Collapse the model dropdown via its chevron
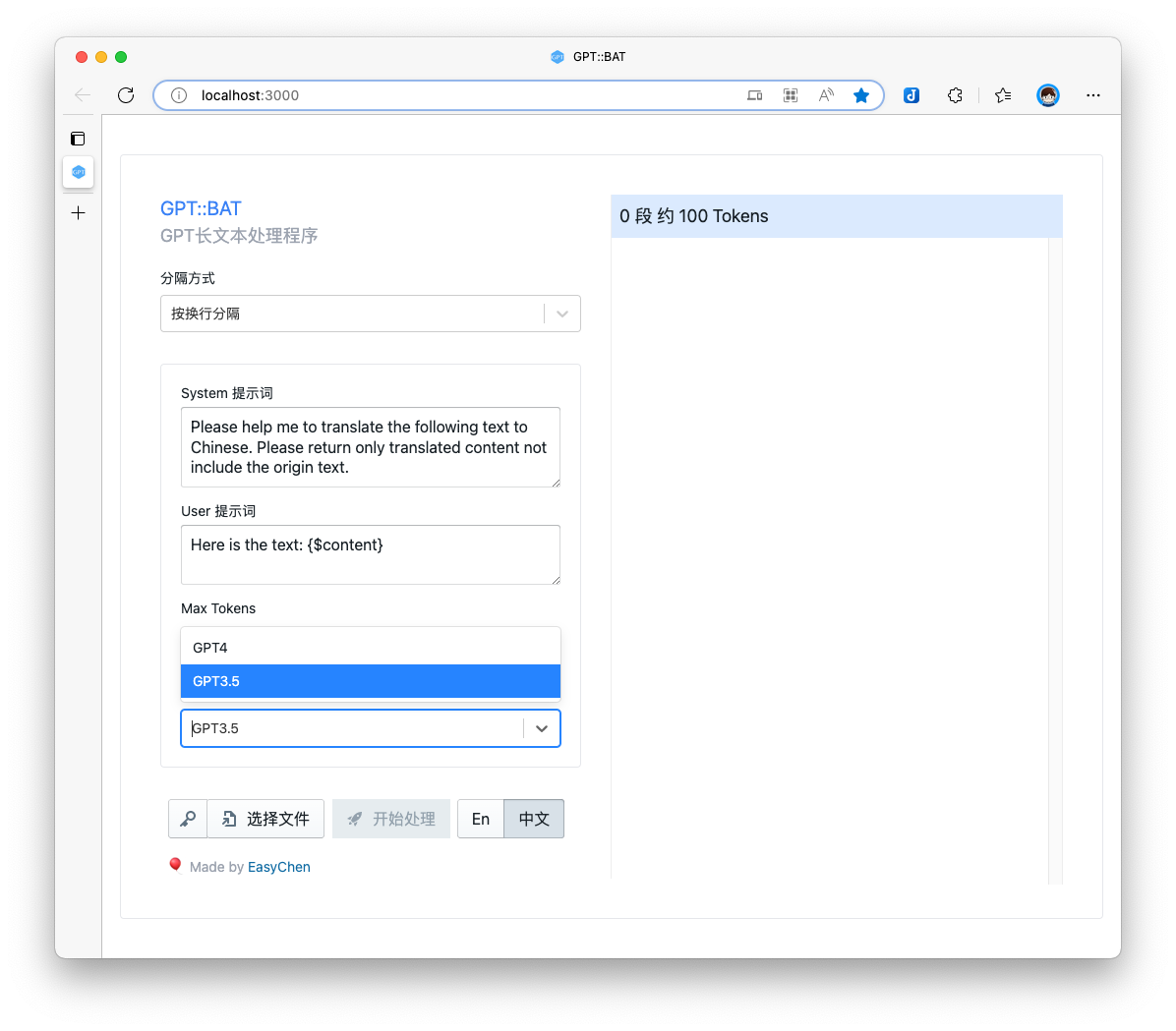 [542, 728]
